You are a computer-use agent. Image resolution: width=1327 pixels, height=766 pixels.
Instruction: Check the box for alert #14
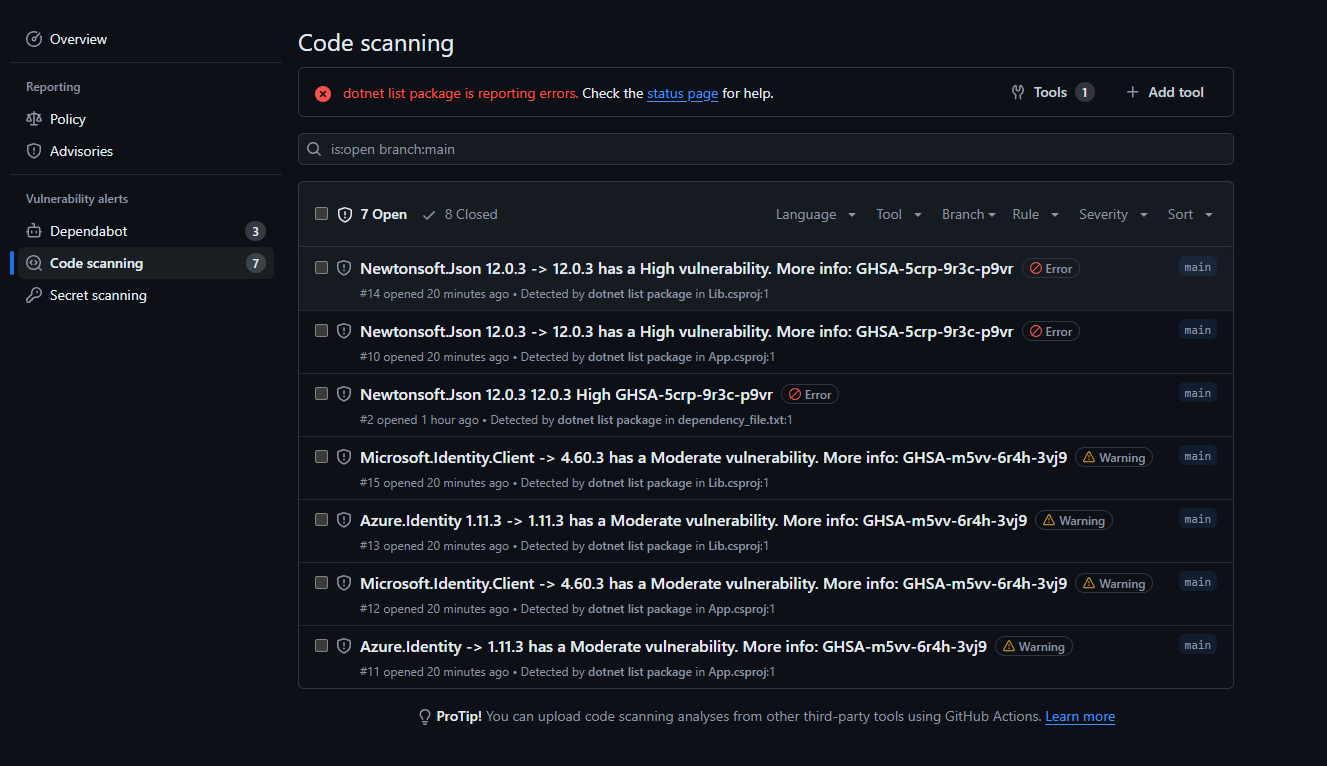[321, 267]
